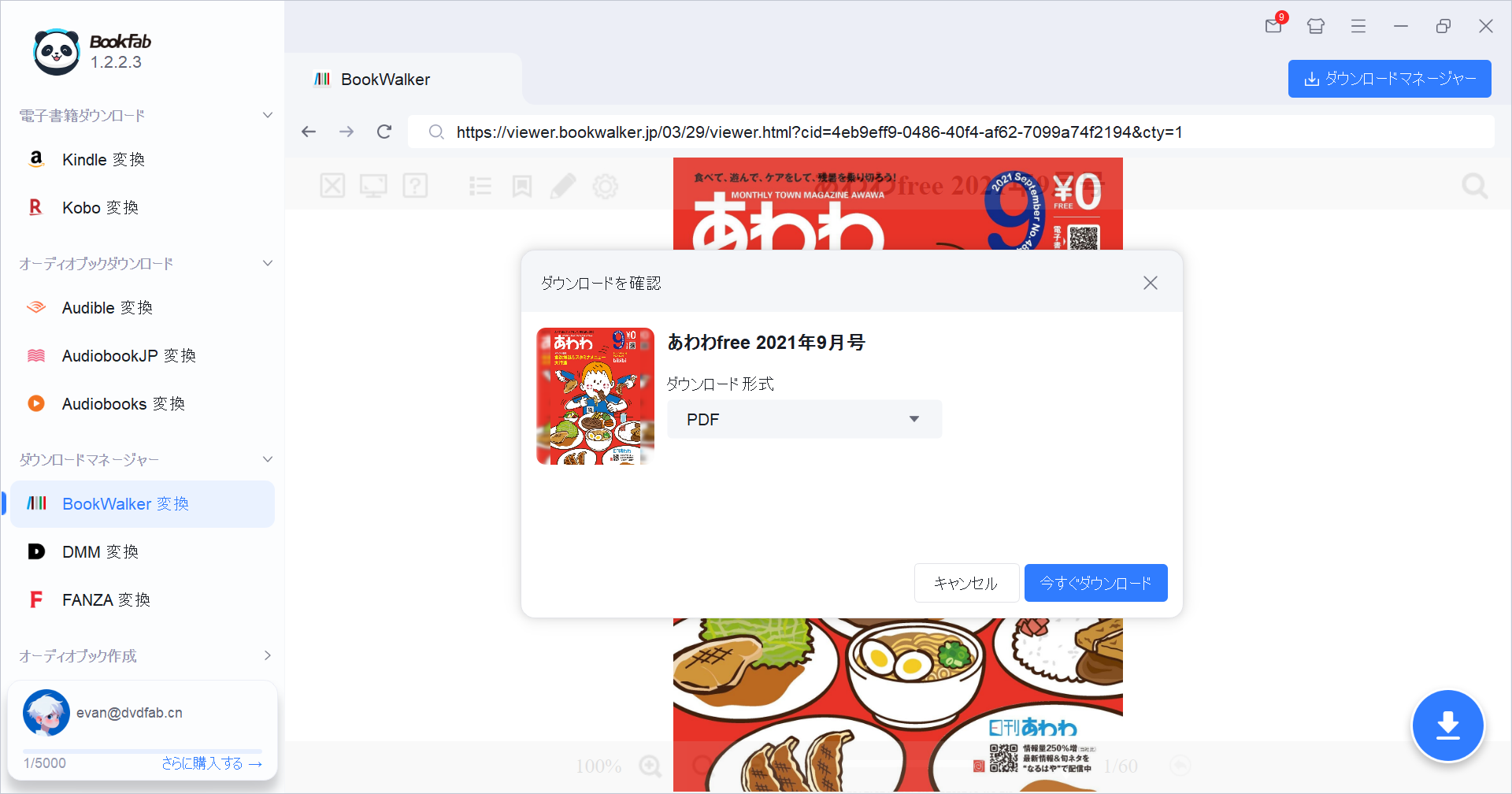Collapse the 電子書籍ダウンロード section
This screenshot has height=794, width=1512.
pos(267,114)
